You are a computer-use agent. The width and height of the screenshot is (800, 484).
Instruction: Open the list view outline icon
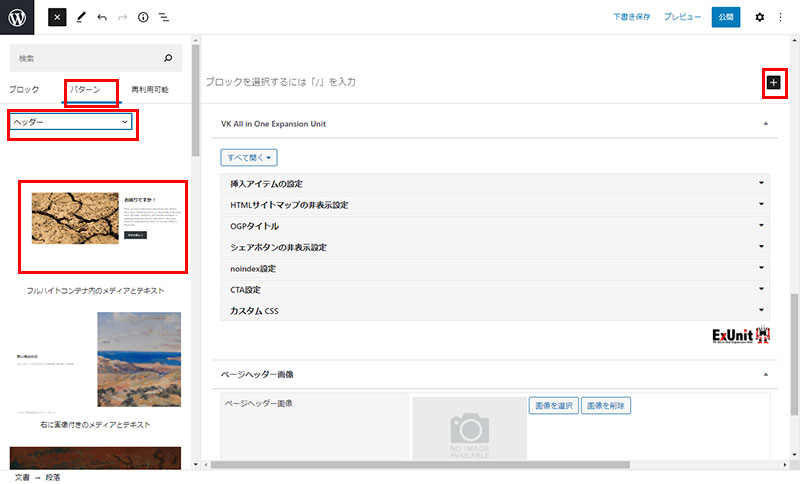(x=164, y=18)
